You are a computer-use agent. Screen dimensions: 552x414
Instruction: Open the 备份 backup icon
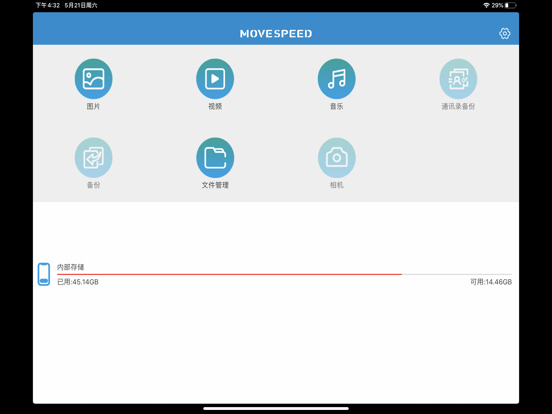(x=93, y=157)
